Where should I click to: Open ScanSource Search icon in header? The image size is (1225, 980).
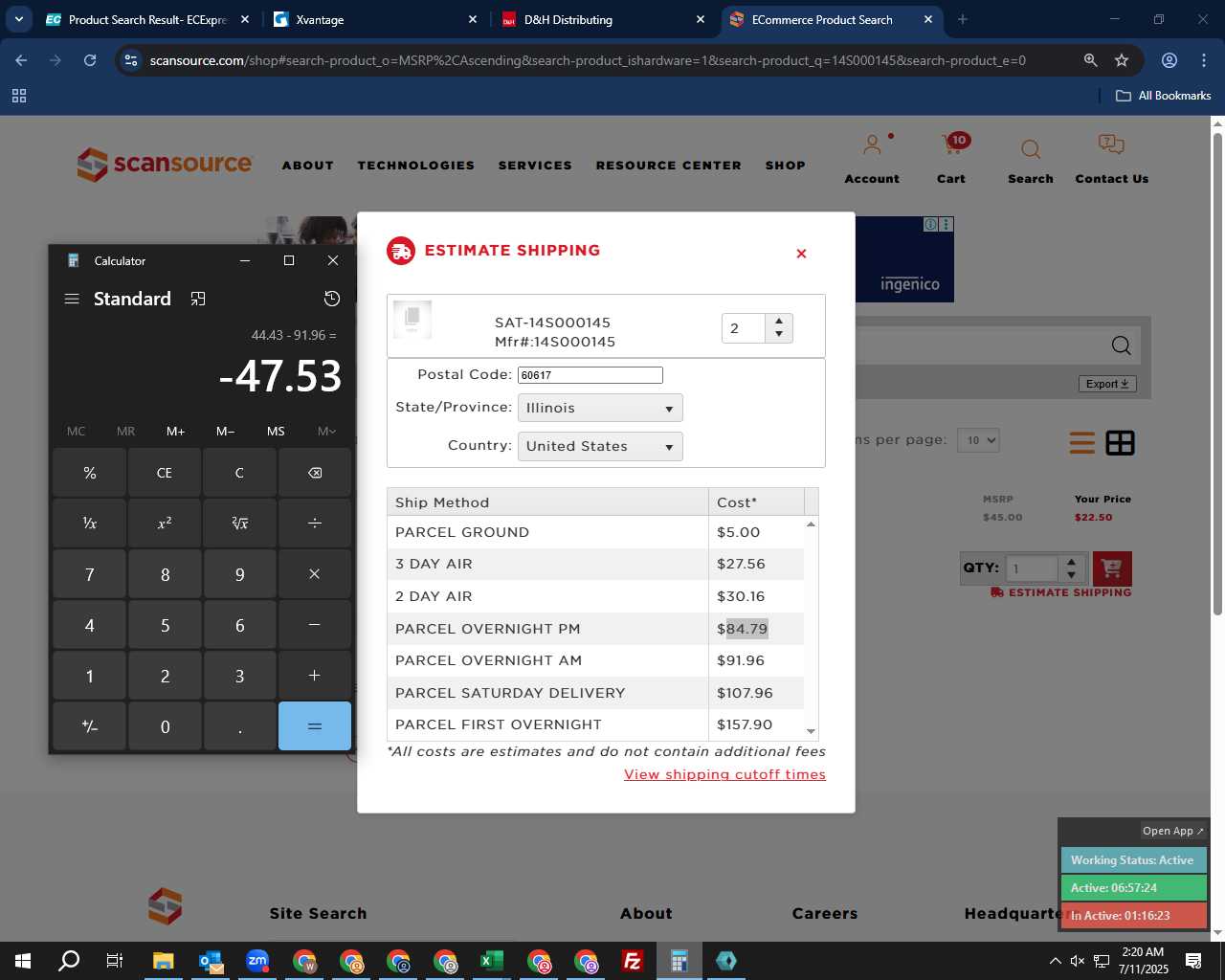point(1031,161)
